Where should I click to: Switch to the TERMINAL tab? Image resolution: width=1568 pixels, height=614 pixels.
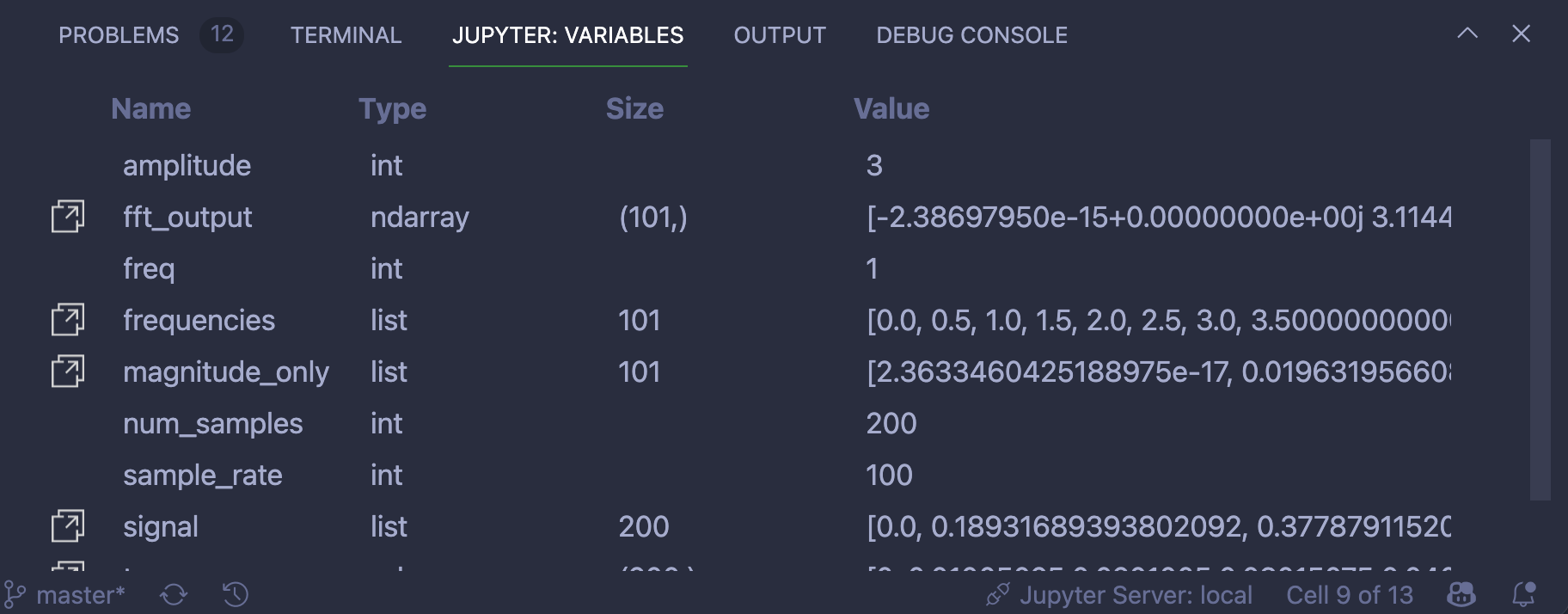pyautogui.click(x=346, y=35)
